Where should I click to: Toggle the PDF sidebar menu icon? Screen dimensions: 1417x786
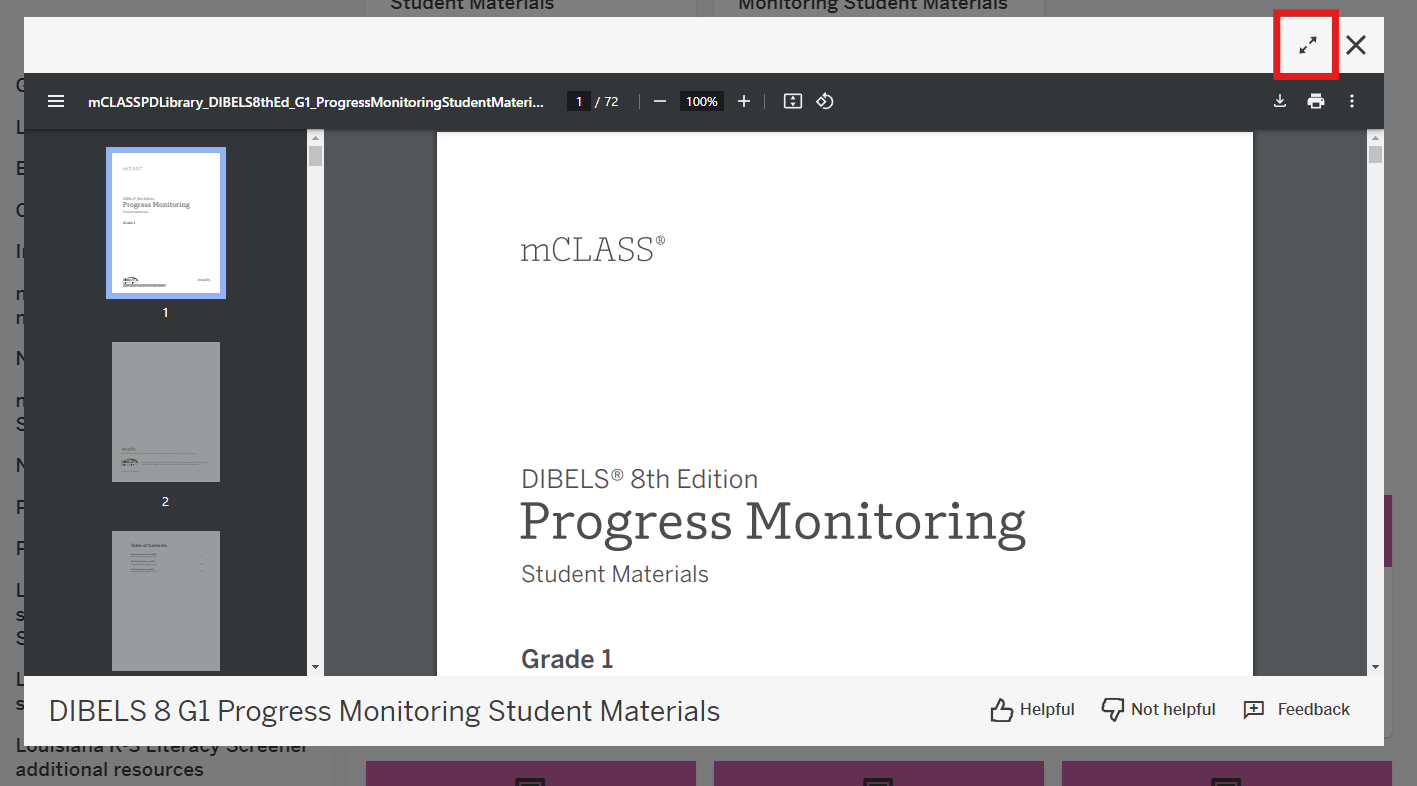tap(56, 101)
